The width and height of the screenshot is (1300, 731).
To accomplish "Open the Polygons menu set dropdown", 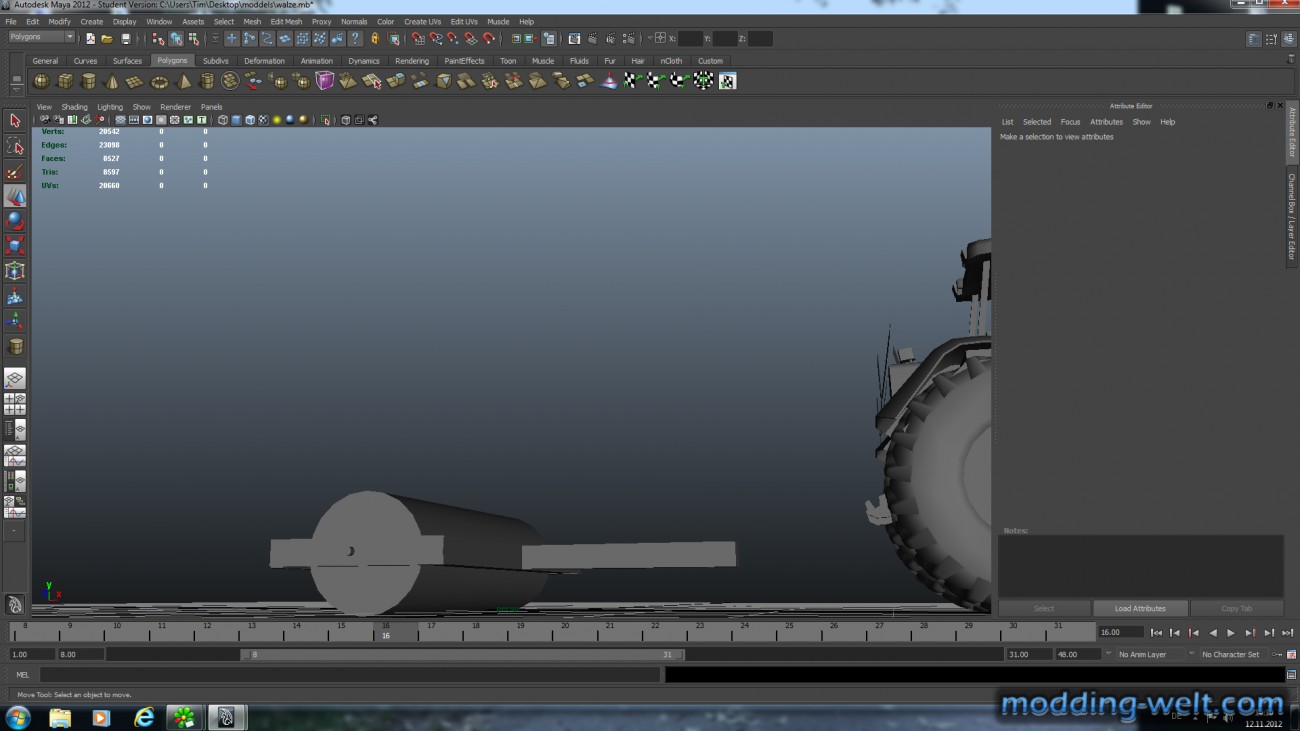I will coord(42,38).
